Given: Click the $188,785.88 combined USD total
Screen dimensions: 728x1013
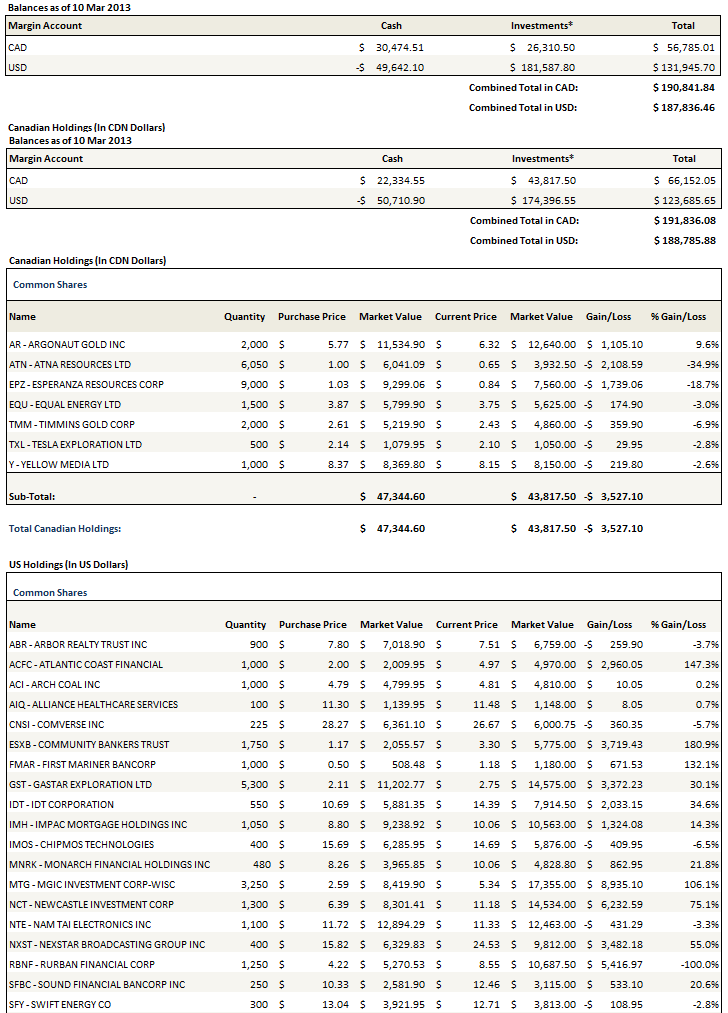Looking at the screenshot, I should click(681, 241).
